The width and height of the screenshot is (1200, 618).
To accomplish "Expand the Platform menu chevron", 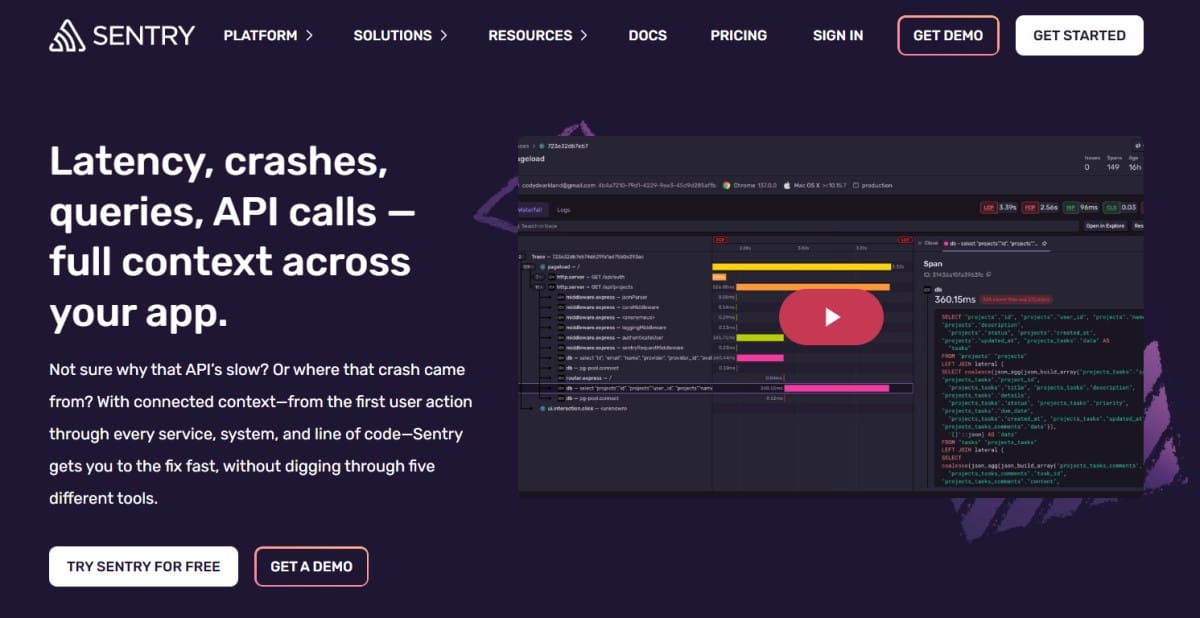I will [x=309, y=35].
